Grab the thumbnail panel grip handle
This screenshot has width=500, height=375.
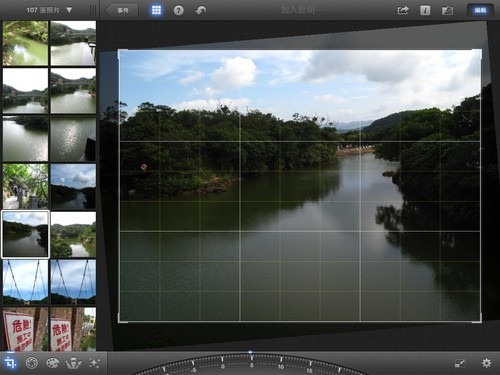(x=93, y=10)
